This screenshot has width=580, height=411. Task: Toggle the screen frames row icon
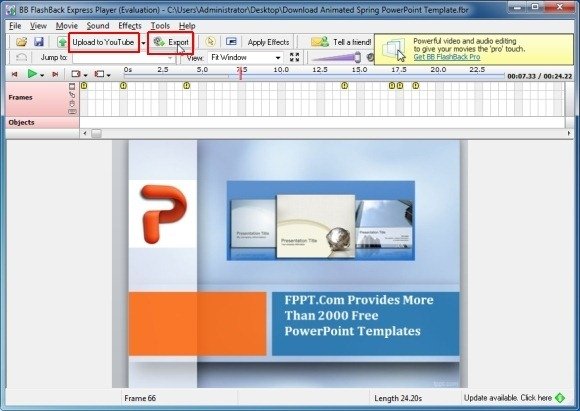point(72,87)
